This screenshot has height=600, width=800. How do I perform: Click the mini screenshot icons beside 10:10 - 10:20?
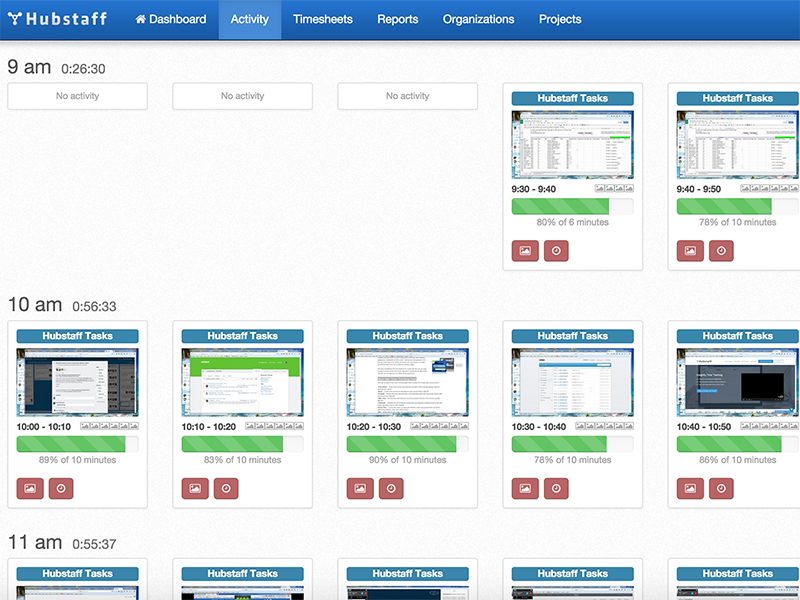[274, 427]
